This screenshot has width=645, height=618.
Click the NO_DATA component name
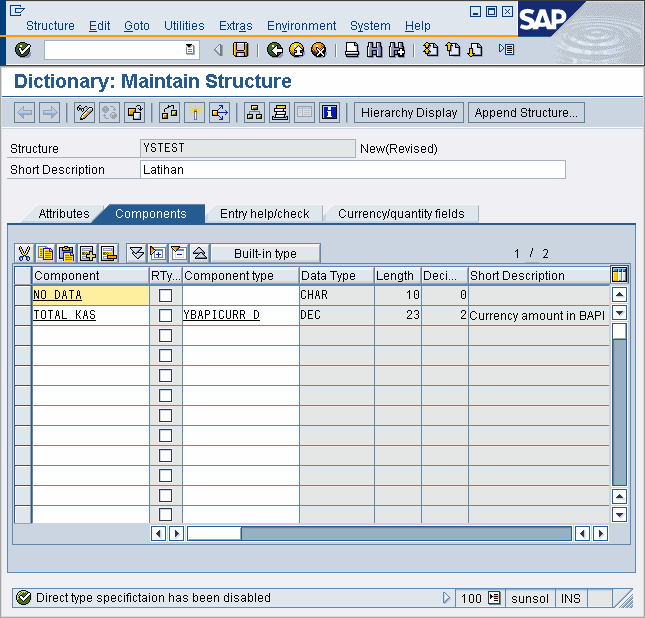(x=58, y=295)
